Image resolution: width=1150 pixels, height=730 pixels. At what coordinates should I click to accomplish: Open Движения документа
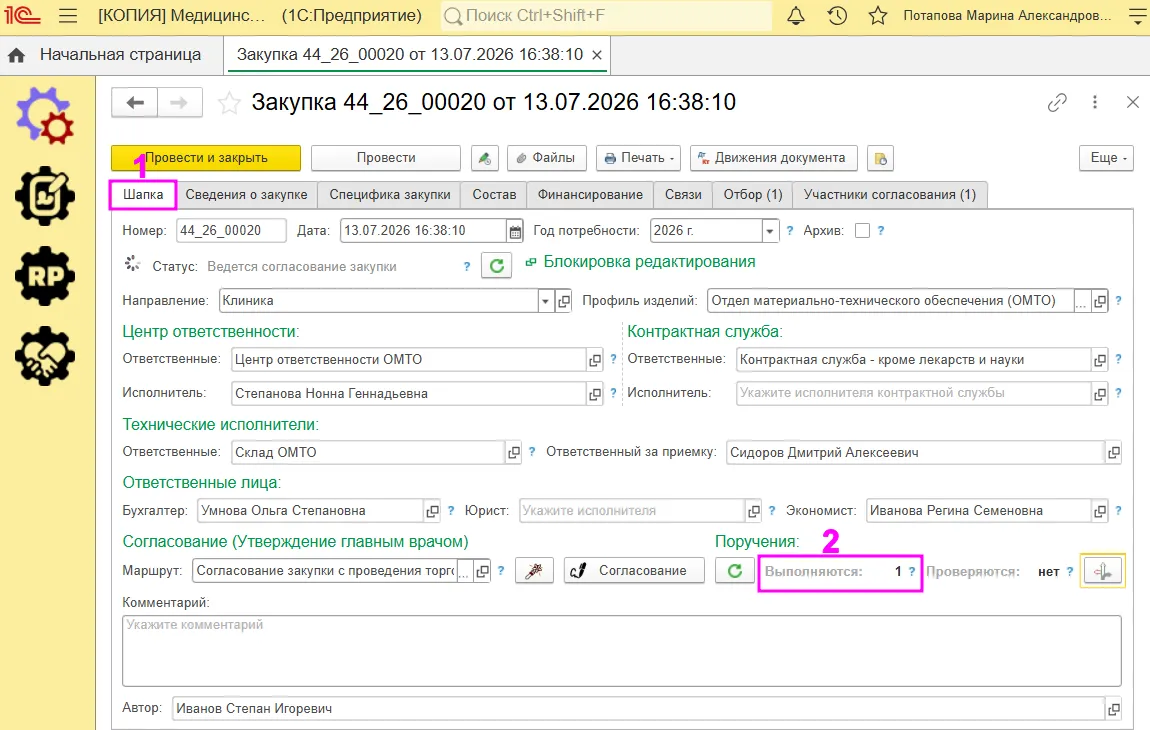(x=774, y=158)
